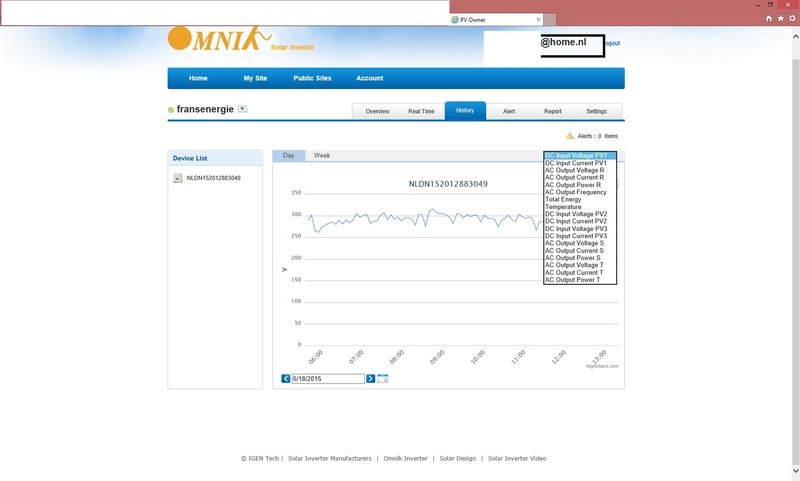Click the yellow alerts warning icon

570,135
